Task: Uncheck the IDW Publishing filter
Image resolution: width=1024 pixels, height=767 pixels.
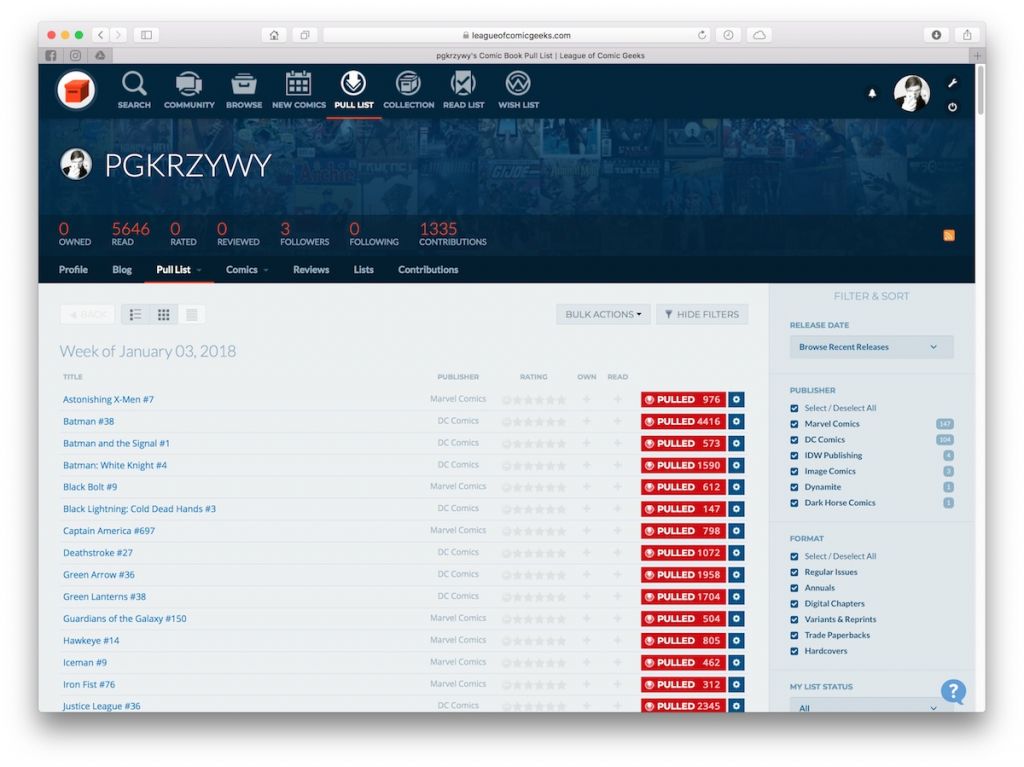Action: (x=794, y=455)
